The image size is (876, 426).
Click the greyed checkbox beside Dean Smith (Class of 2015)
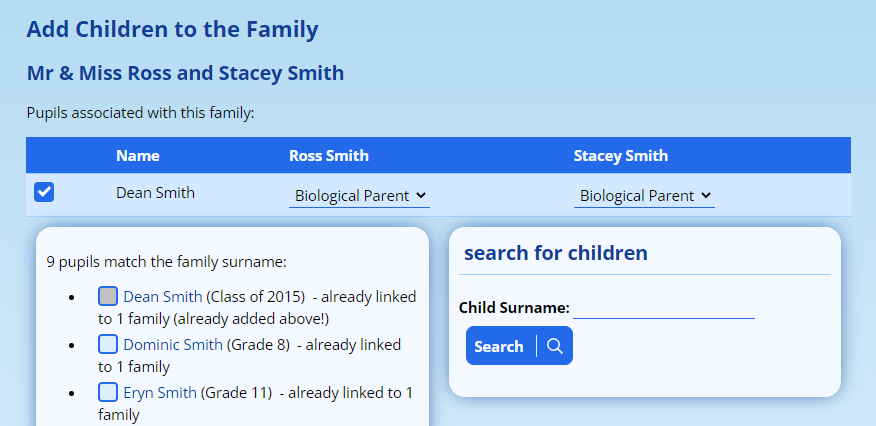[x=108, y=296]
